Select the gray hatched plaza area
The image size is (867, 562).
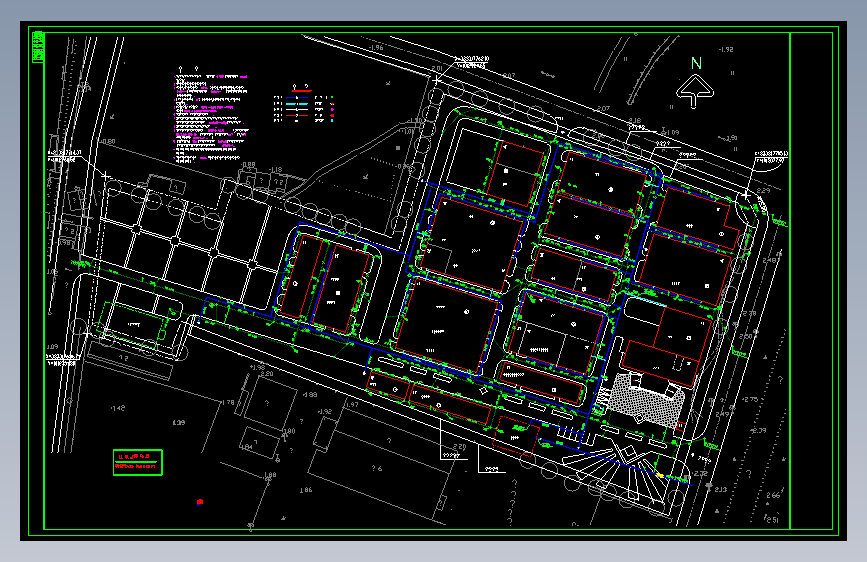point(646,400)
